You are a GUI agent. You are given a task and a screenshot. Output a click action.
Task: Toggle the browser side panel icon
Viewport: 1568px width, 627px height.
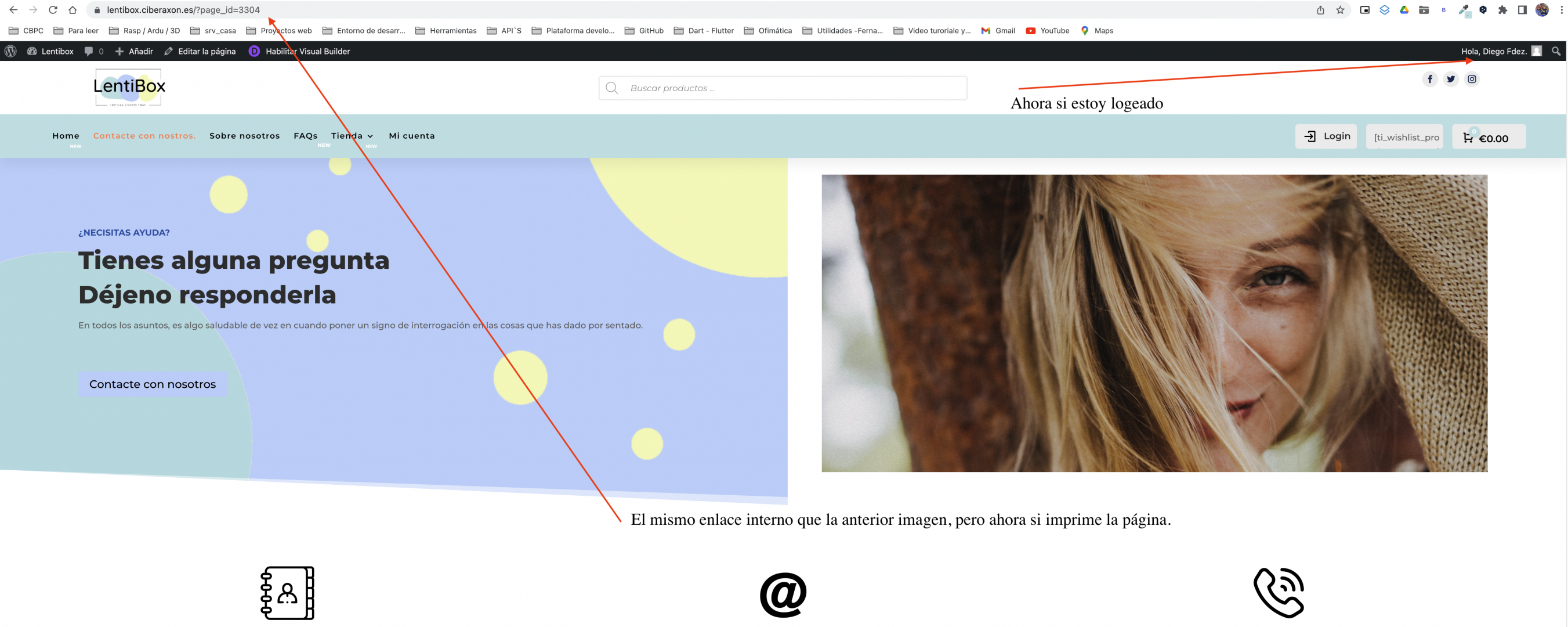(x=1522, y=10)
